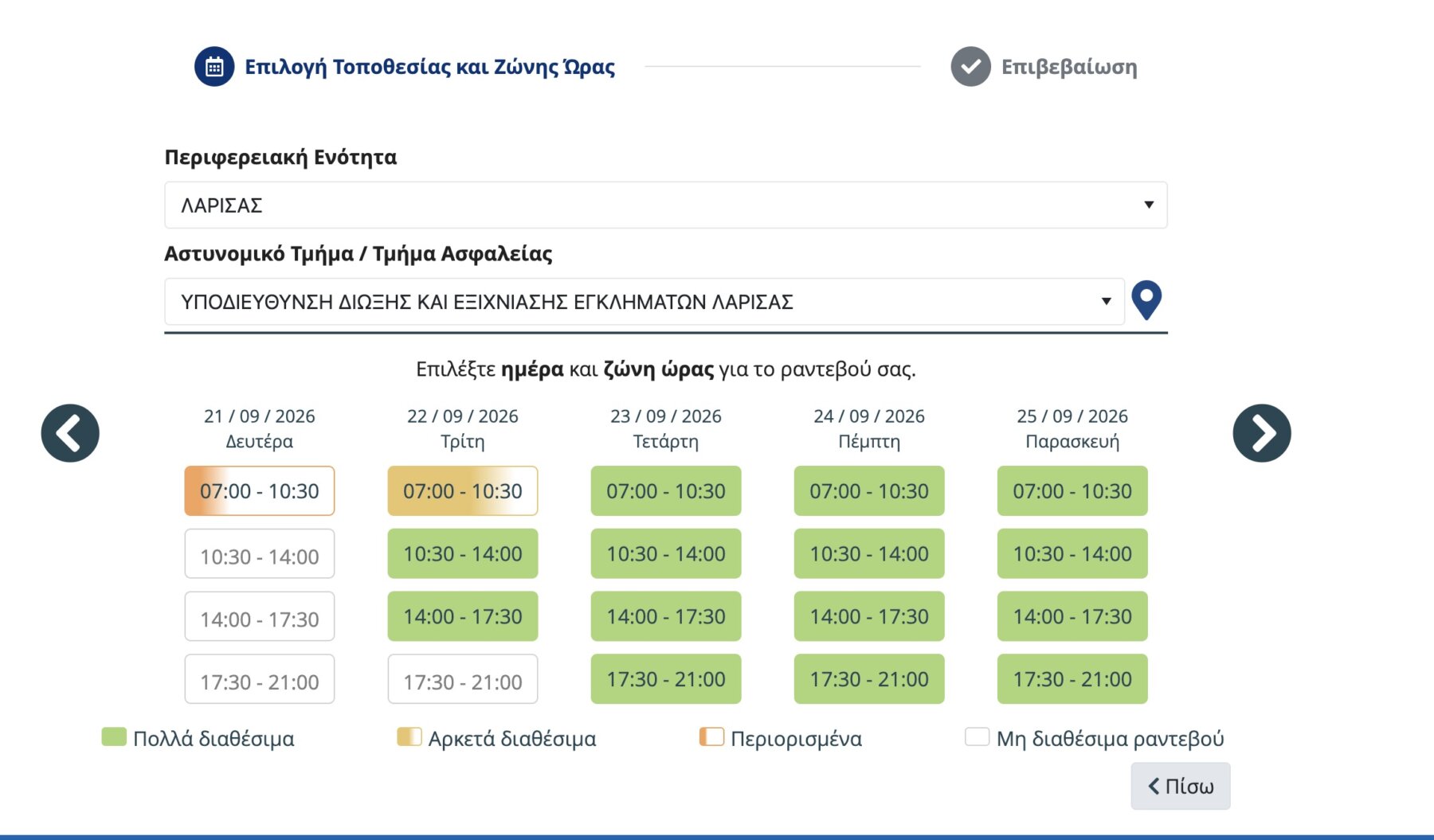1434x840 pixels.
Task: Select Tuesday 22/09 slot 07:00 - 10:30
Action: [463, 491]
